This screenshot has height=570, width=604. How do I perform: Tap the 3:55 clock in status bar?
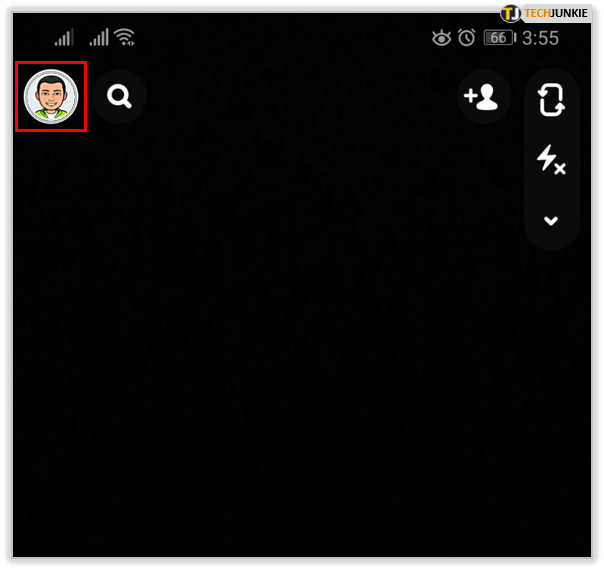click(x=540, y=38)
